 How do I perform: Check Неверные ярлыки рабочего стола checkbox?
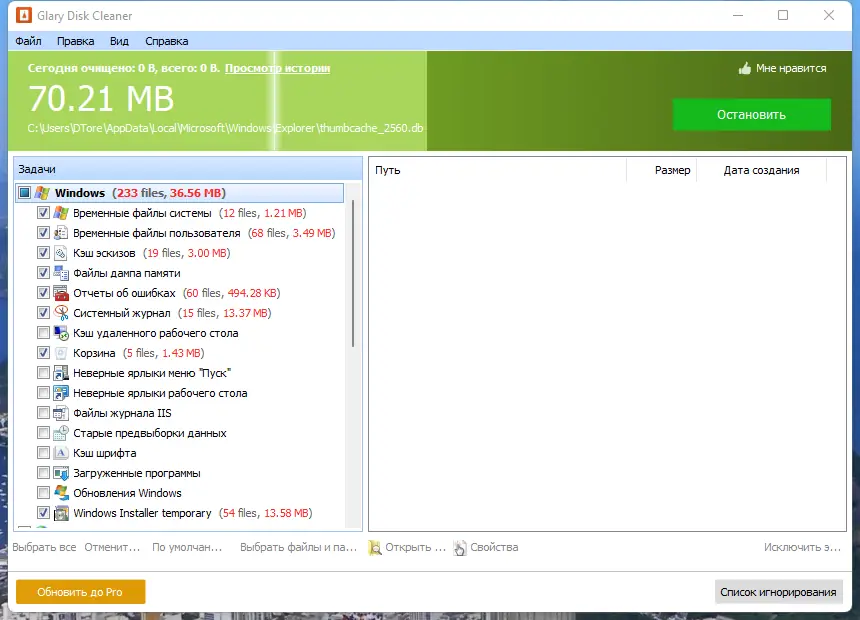43,393
